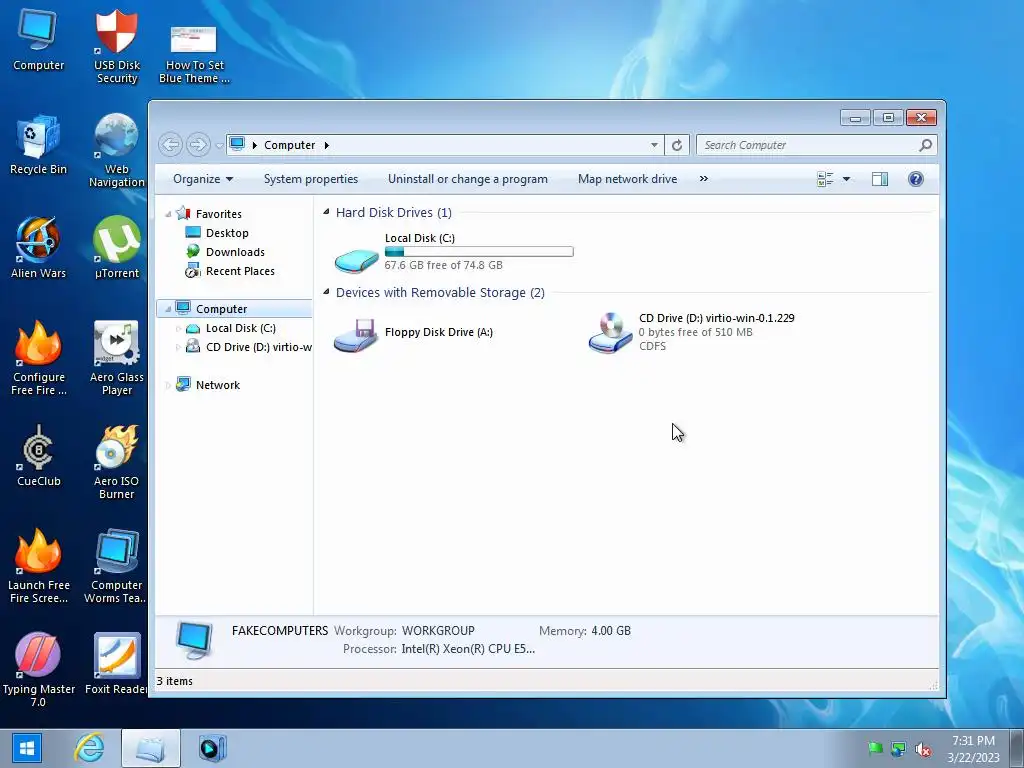
Task: Select Desktop in Favorites
Action: (226, 233)
